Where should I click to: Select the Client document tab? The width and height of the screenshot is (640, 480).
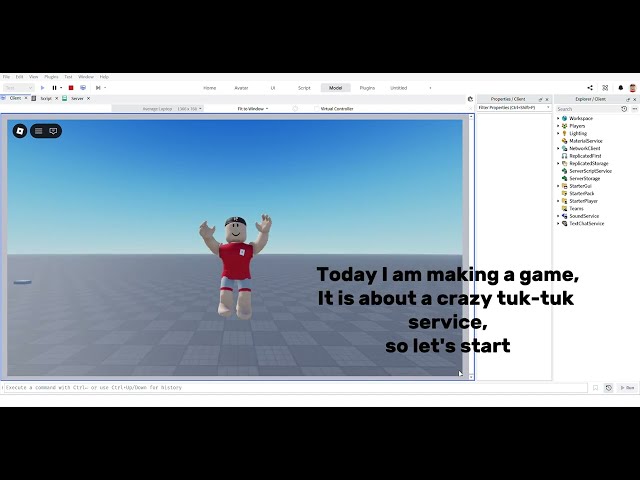point(15,98)
